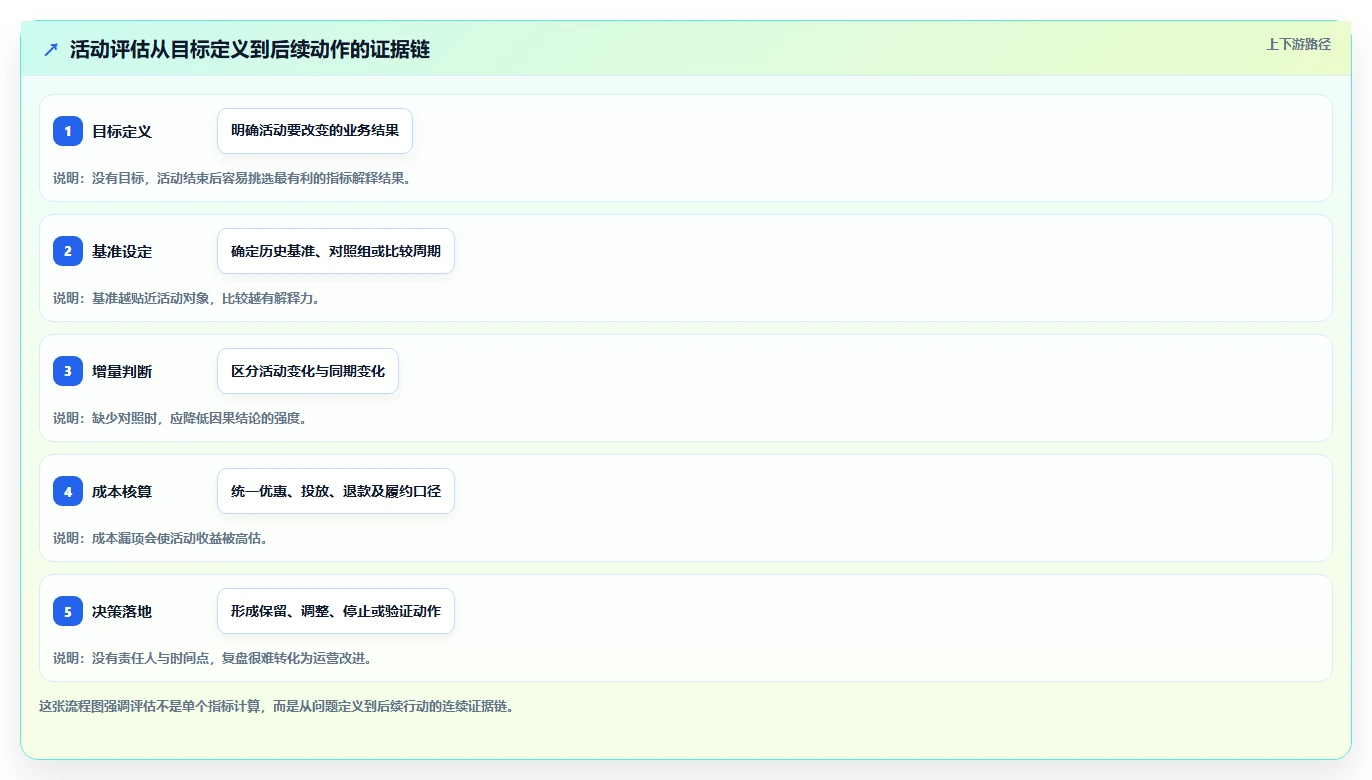Select the 统一优惠、投放、退款及履约口径 chip
Viewport: 1372px width, 780px height.
(336, 491)
